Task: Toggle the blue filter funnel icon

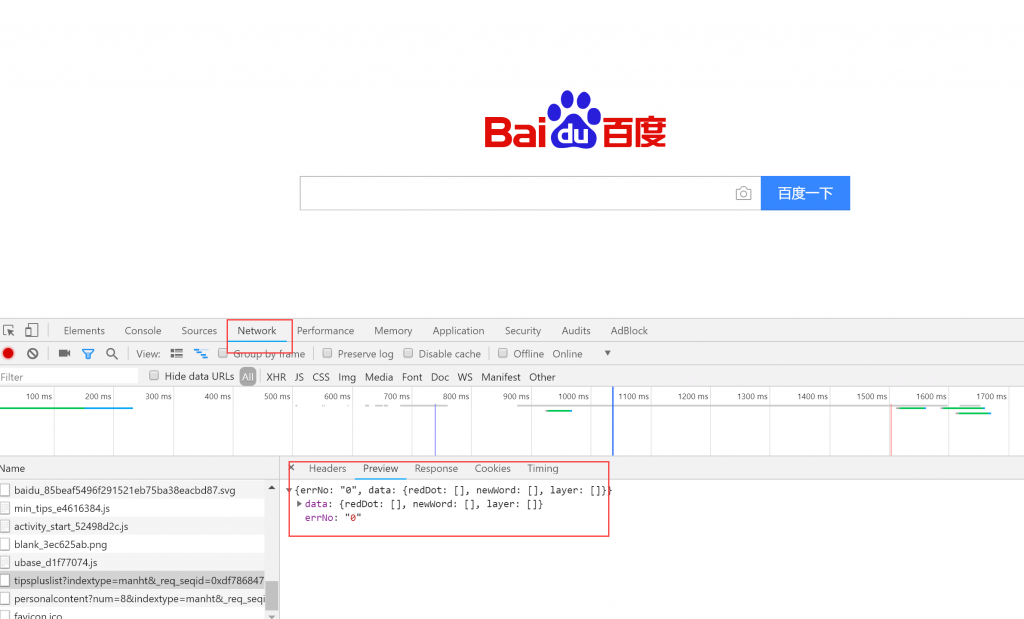Action: (x=88, y=354)
